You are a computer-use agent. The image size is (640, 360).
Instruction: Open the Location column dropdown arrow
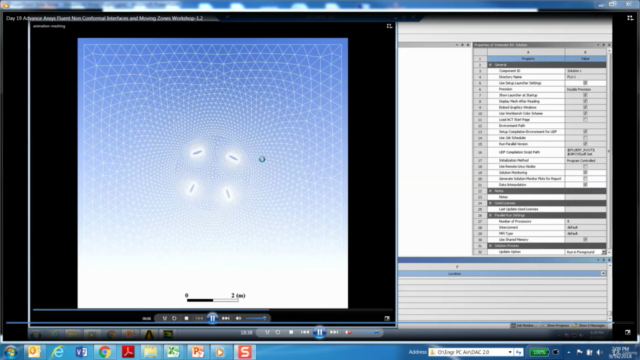click(603, 273)
